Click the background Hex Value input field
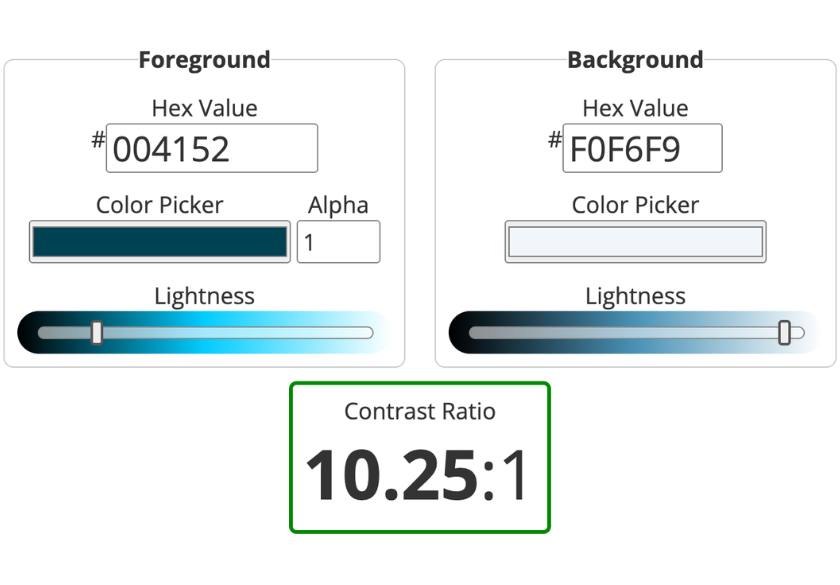Image resolution: width=840 pixels, height=585 pixels. (x=642, y=148)
